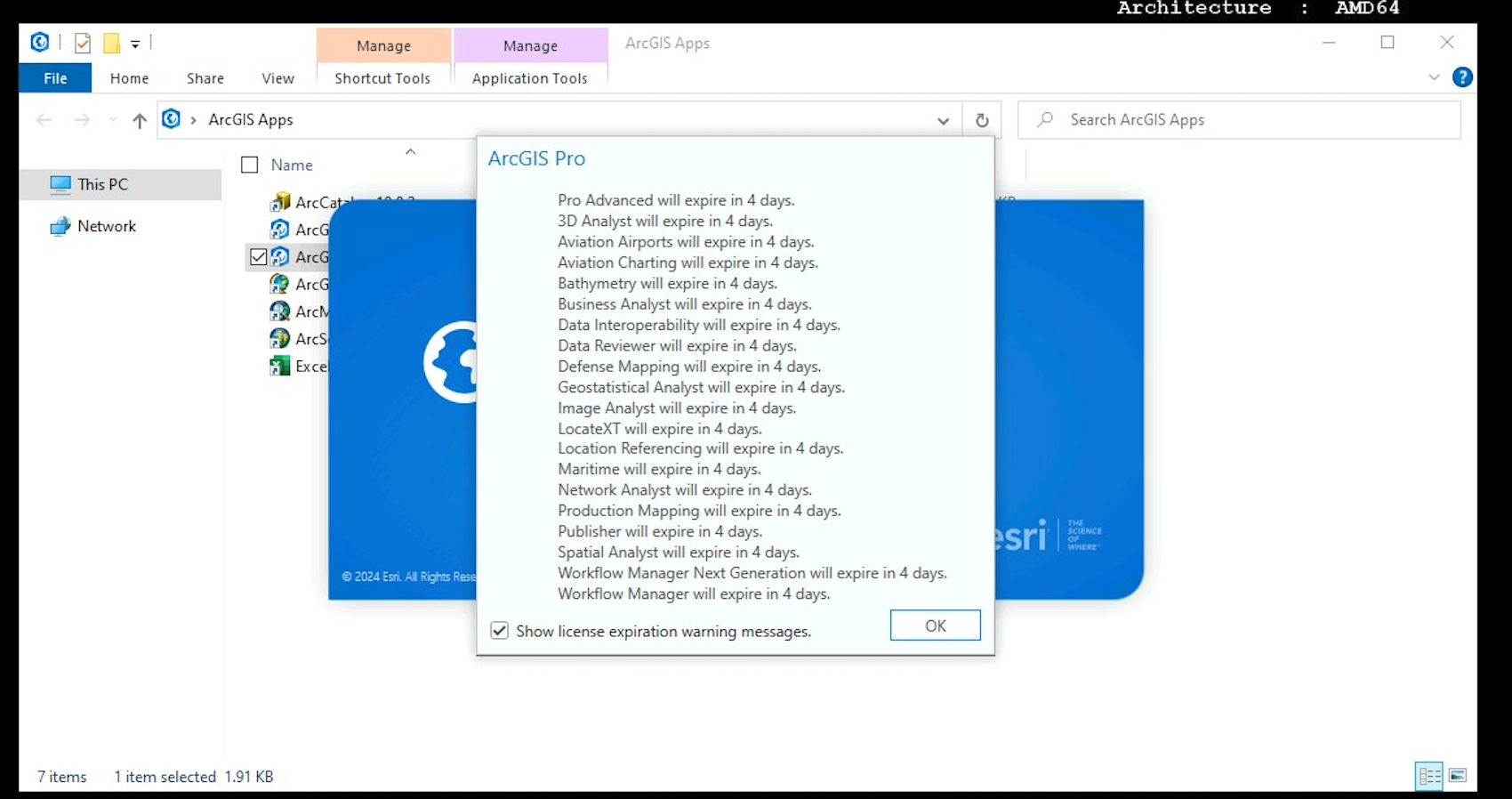Click the Excel shortcut icon in file list
Screen dimensions: 1512x799
pyautogui.click(x=280, y=366)
